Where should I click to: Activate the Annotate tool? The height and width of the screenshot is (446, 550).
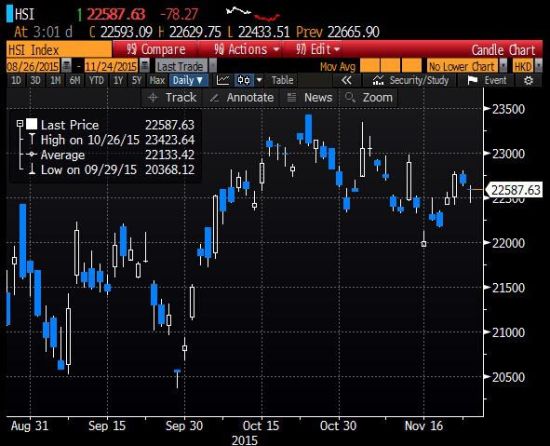click(241, 97)
